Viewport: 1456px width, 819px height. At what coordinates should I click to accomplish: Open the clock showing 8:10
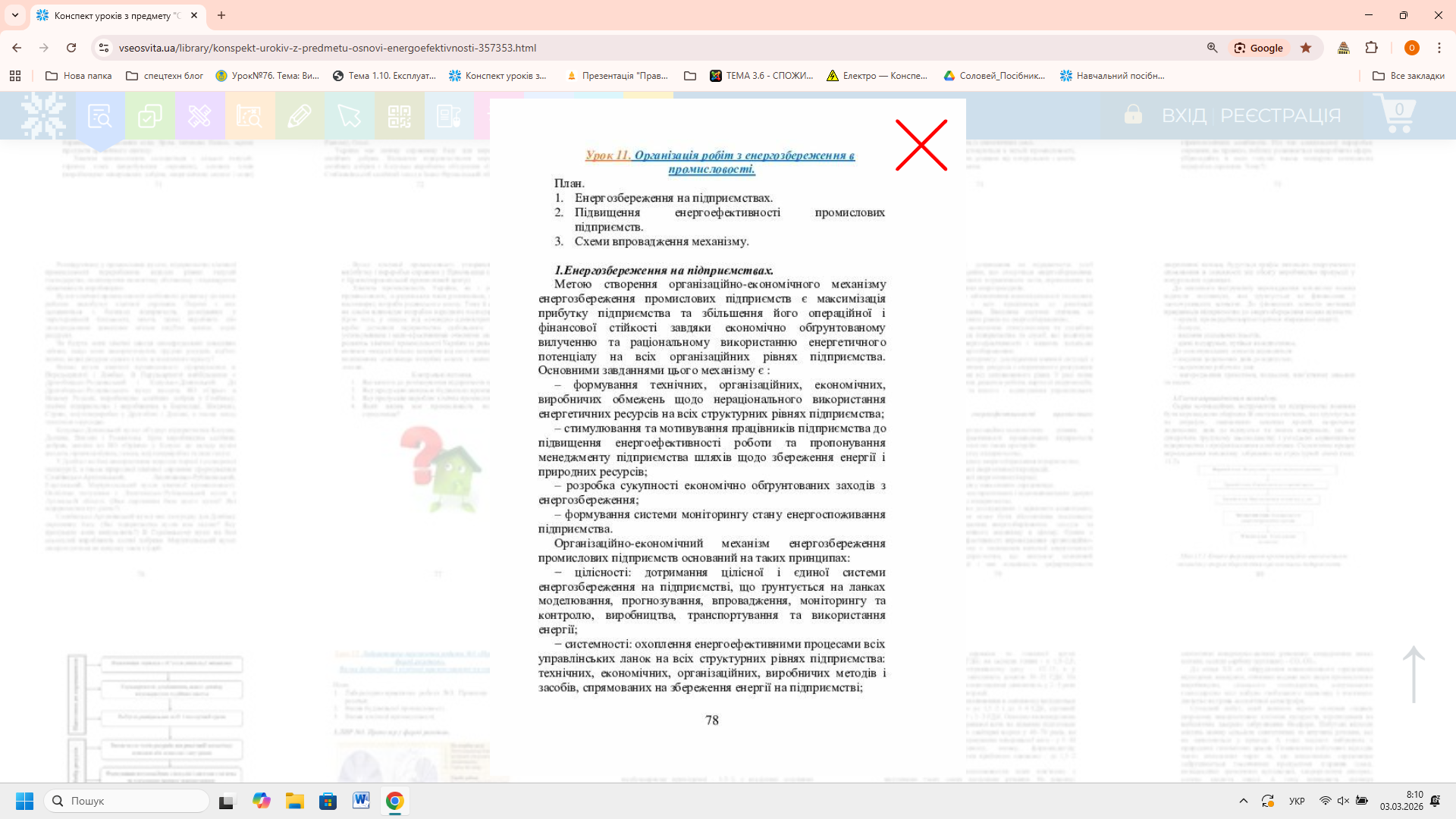pos(1401,801)
